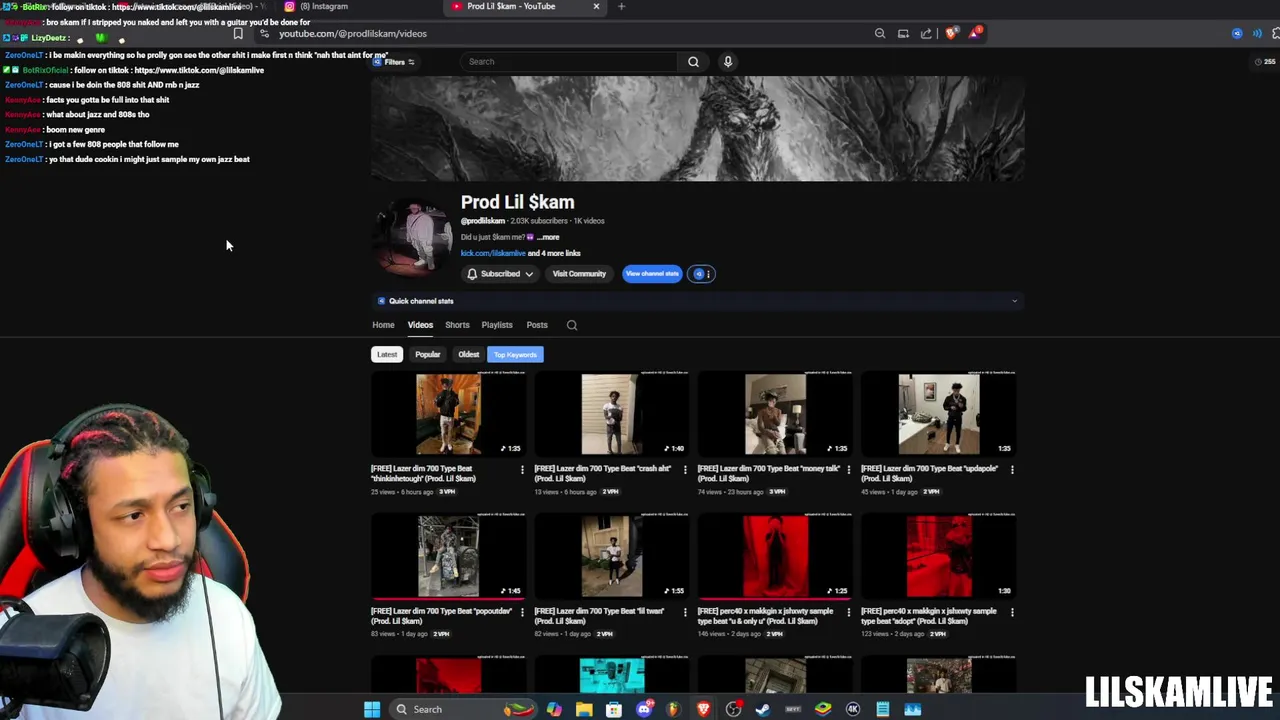This screenshot has height=720, width=1280.
Task: Open Brave browser taskbar icon
Action: (703, 709)
